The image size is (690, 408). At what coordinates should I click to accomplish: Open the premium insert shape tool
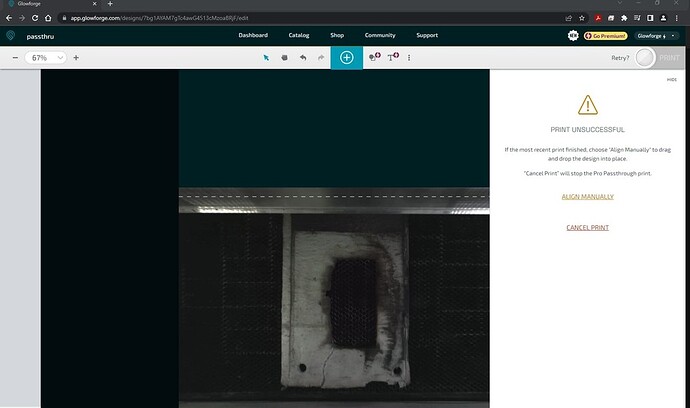[374, 57]
